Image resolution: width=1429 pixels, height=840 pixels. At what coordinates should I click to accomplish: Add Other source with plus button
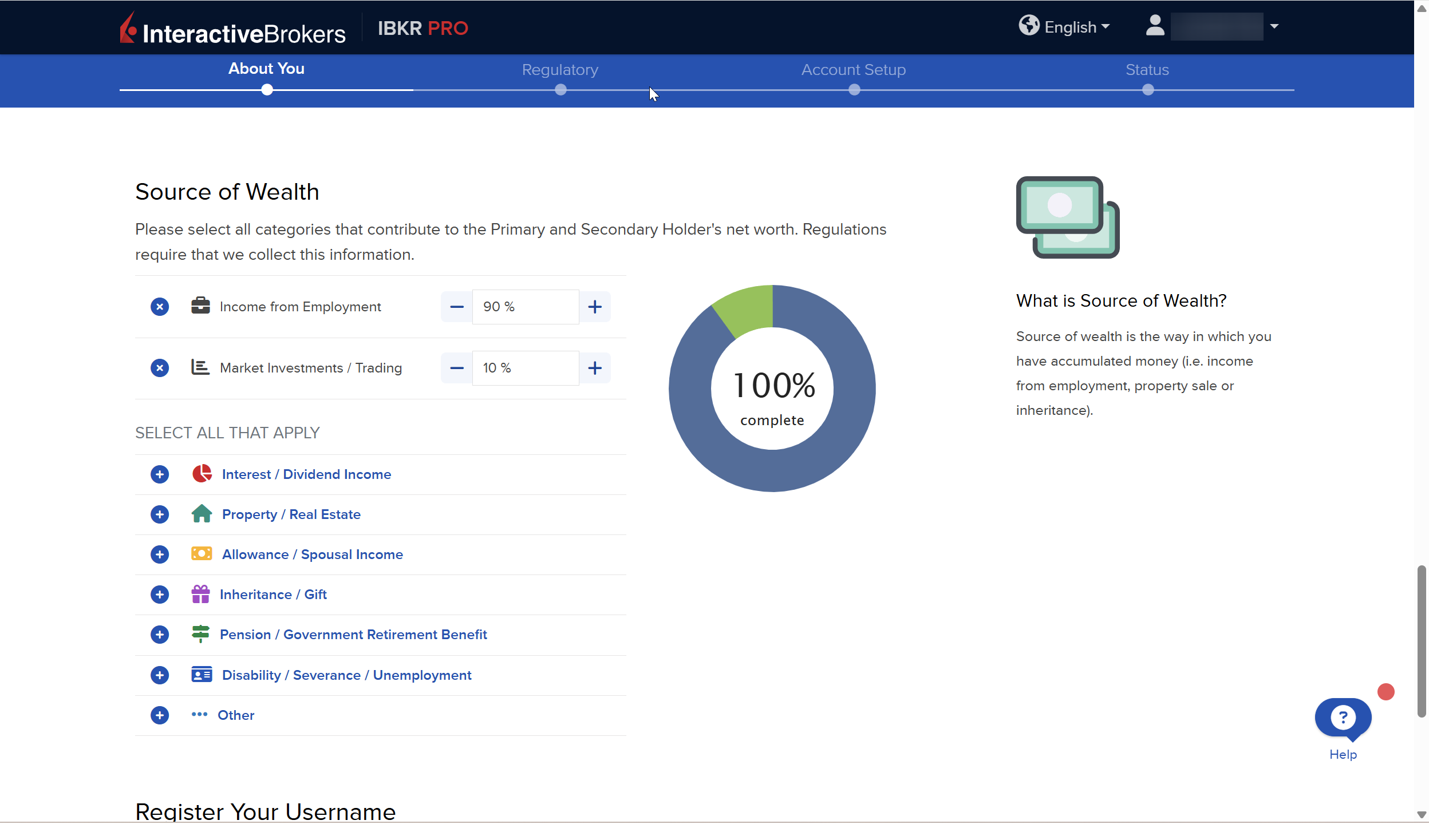(160, 715)
